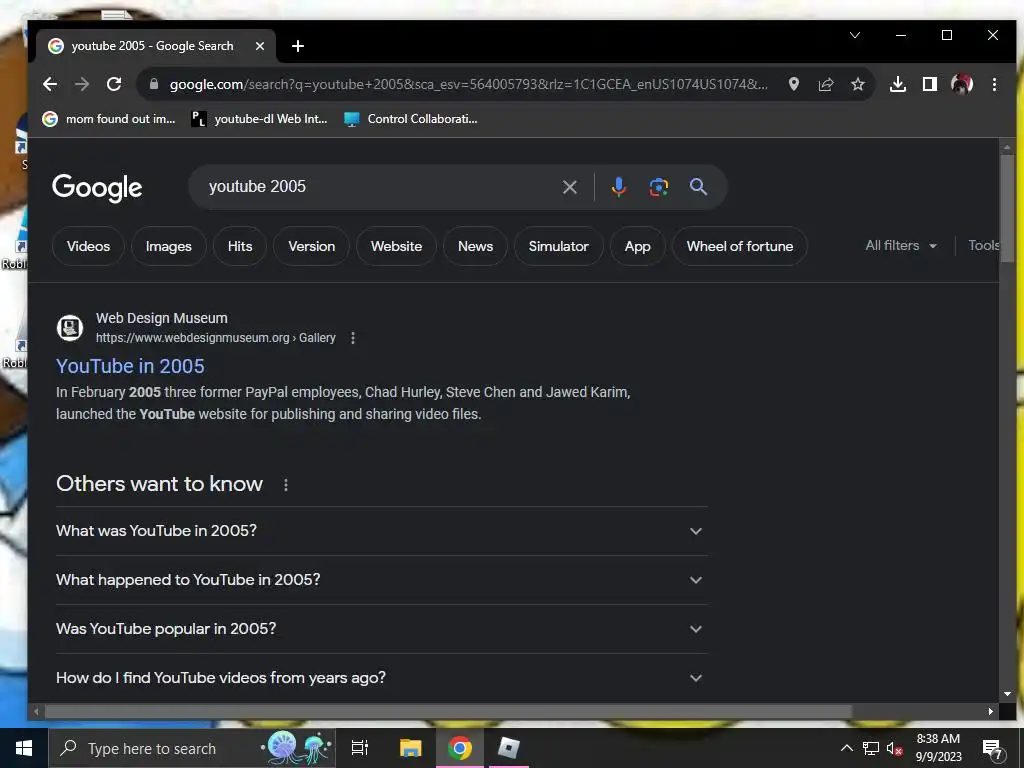Filter results by Images

[x=168, y=246]
